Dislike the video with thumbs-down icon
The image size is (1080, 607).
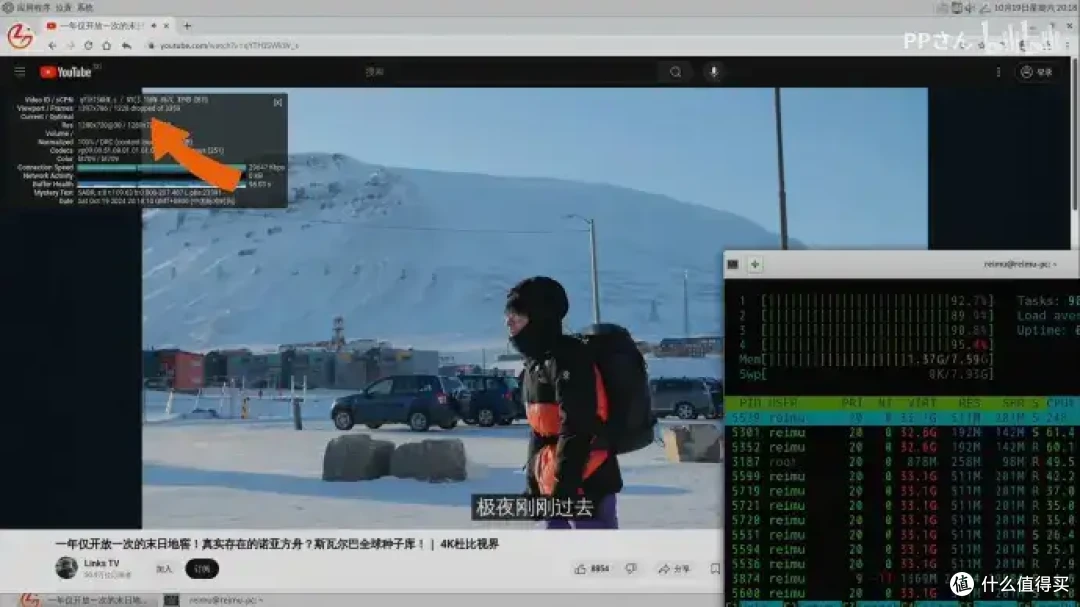[x=631, y=569]
